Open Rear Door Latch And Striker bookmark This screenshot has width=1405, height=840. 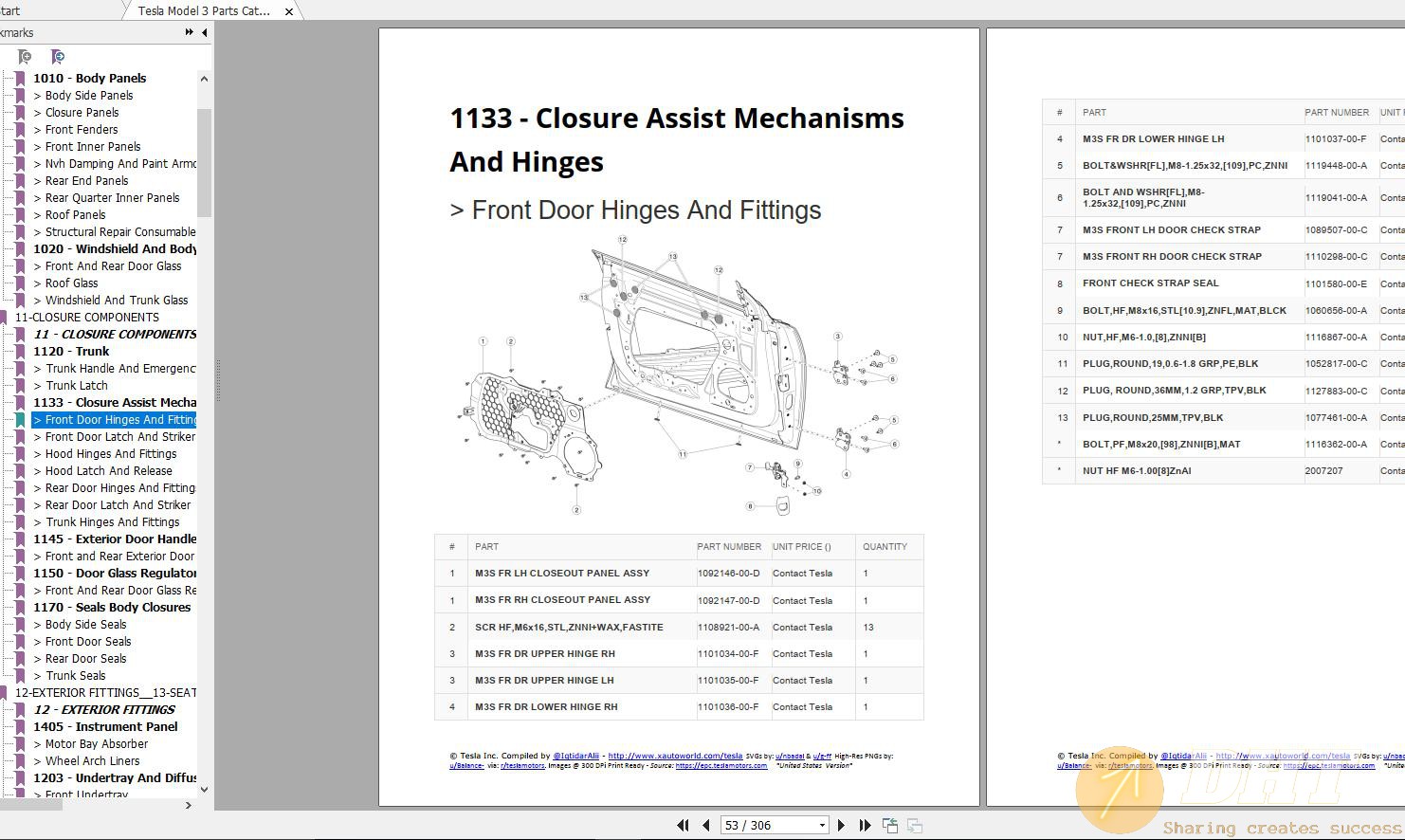112,505
